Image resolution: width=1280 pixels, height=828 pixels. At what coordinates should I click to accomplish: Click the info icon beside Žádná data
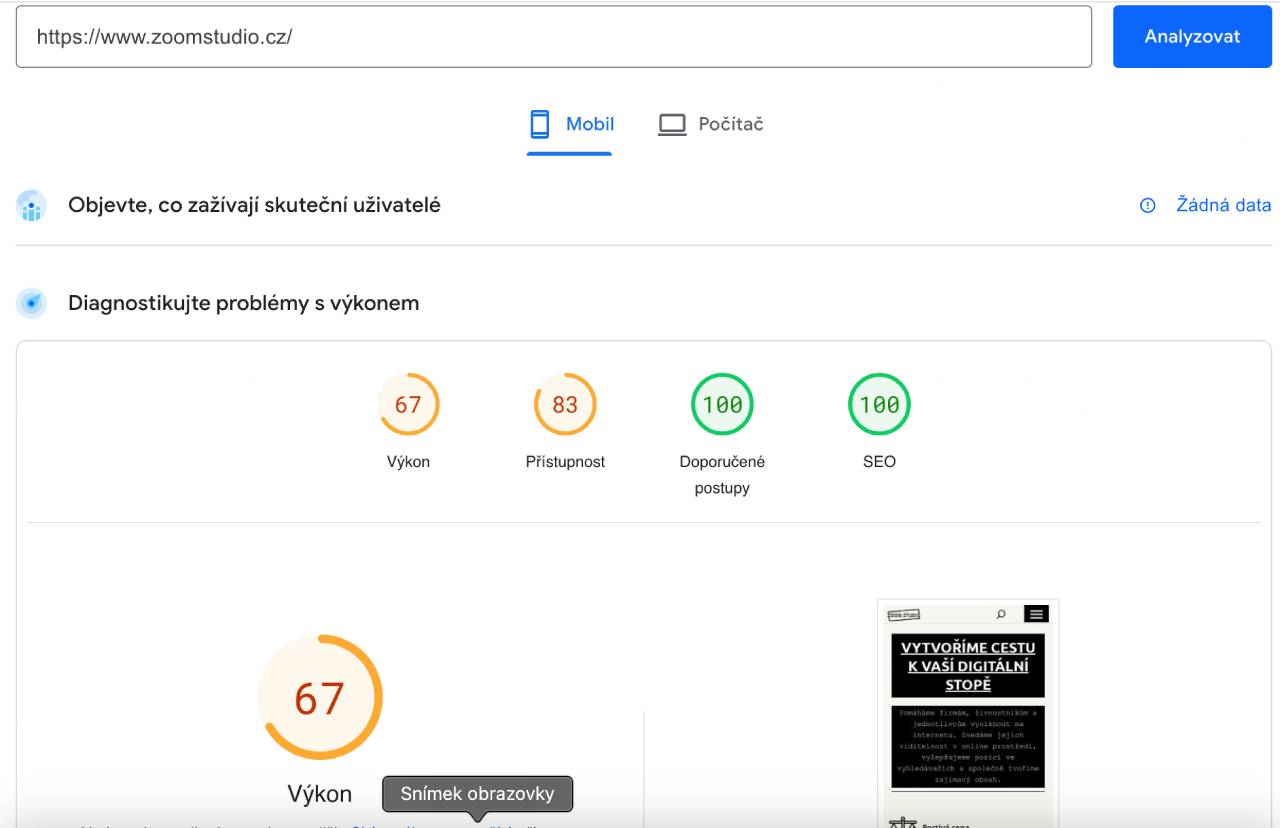(x=1148, y=205)
